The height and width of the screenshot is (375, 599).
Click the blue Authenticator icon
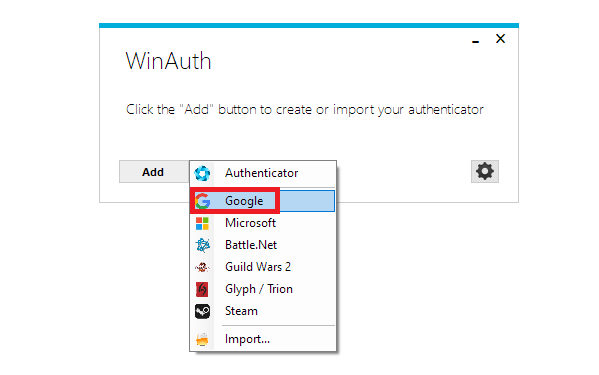[202, 173]
